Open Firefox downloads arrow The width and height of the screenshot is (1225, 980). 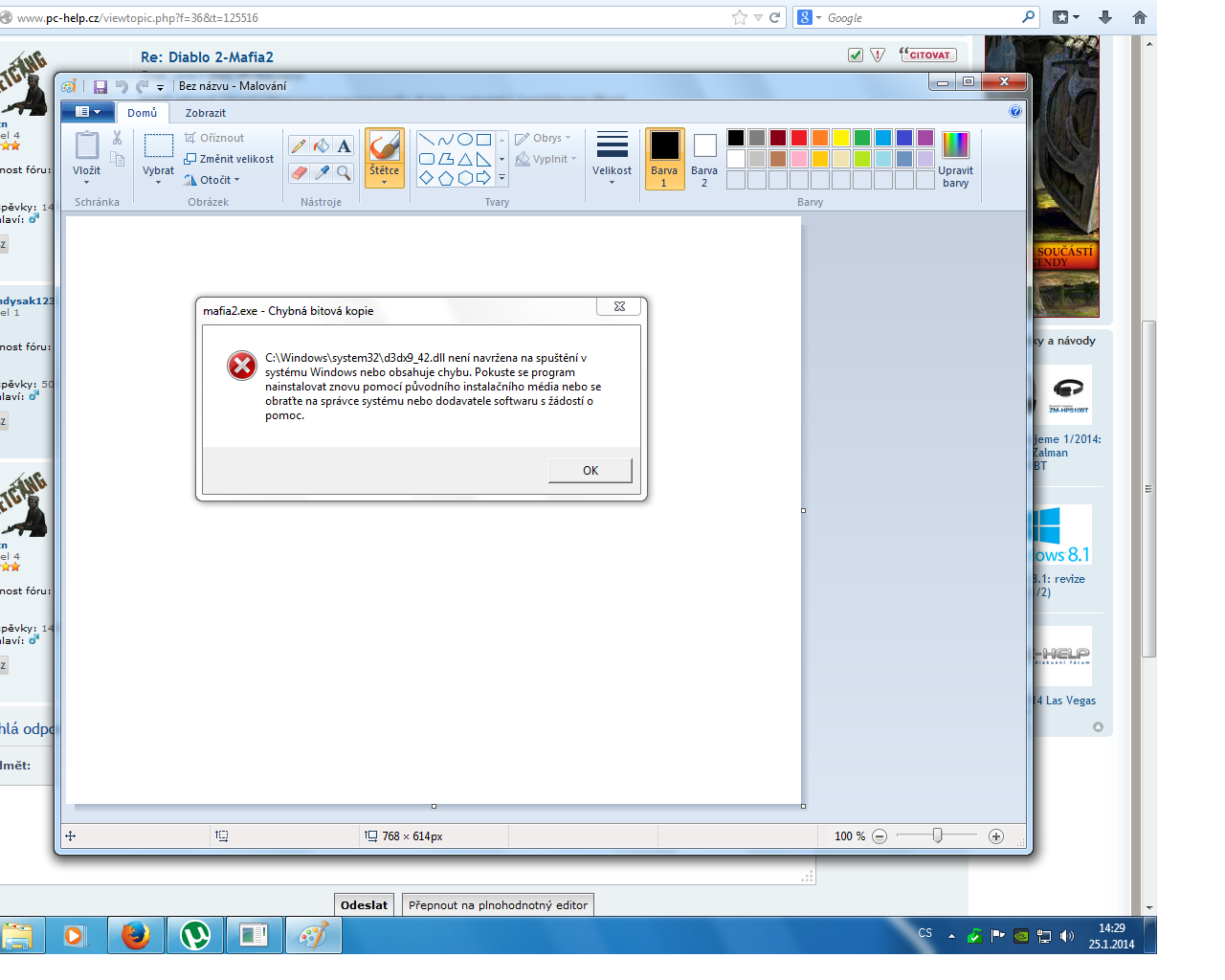[x=1105, y=17]
